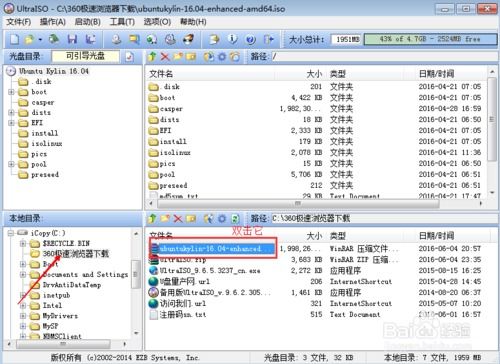
Task: Collapse the iCopy (C:) drive node
Action: (x=11, y=233)
